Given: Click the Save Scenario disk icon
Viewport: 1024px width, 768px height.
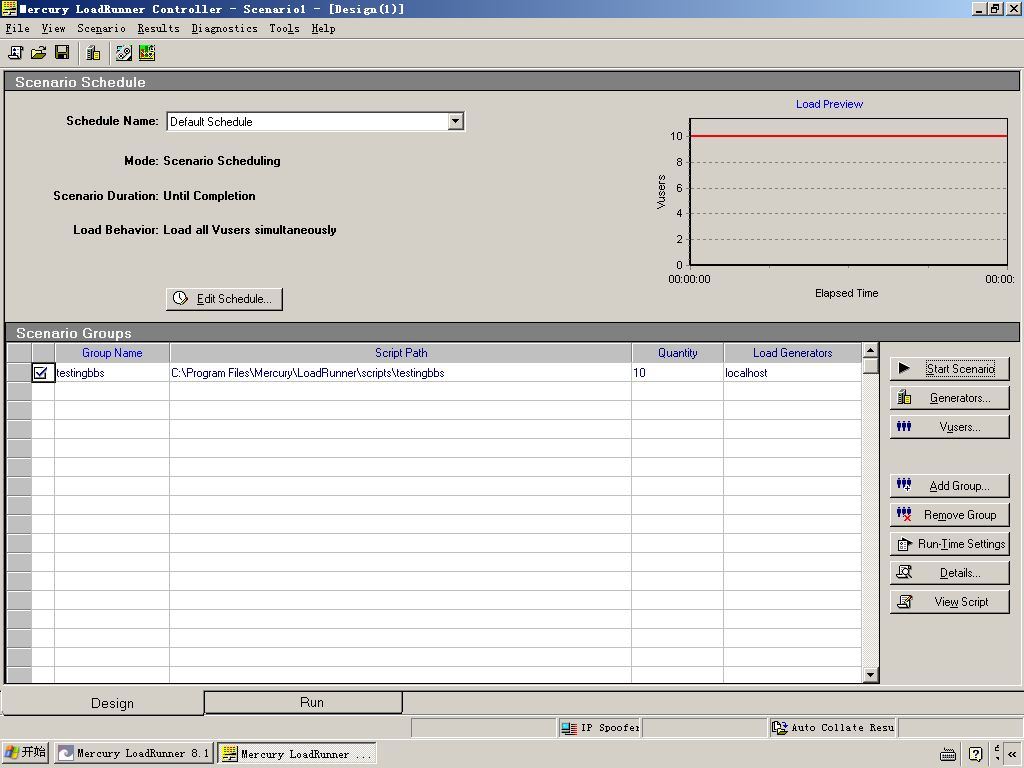Looking at the screenshot, I should click(62, 53).
